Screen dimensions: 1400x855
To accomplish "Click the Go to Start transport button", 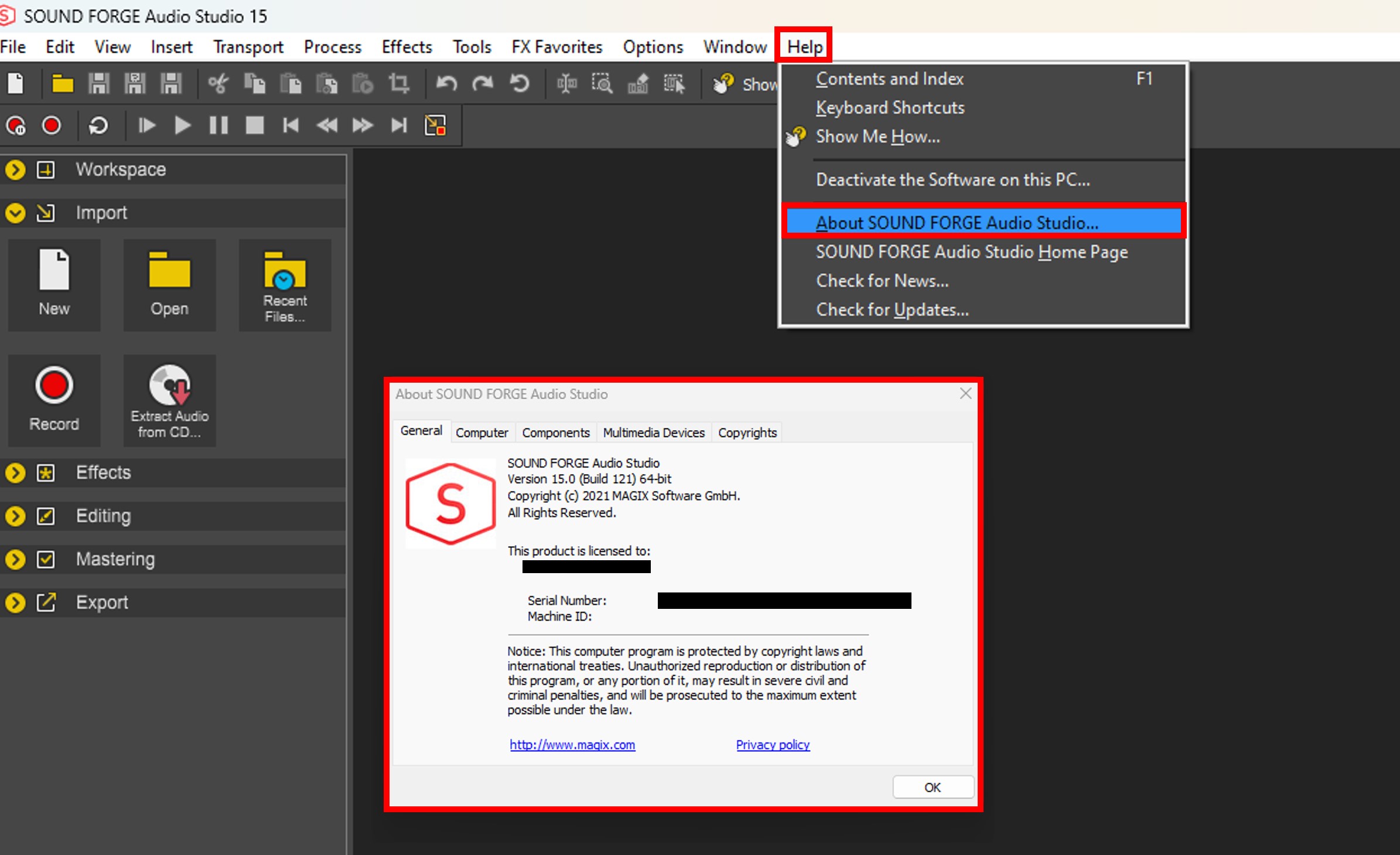I will pos(291,125).
